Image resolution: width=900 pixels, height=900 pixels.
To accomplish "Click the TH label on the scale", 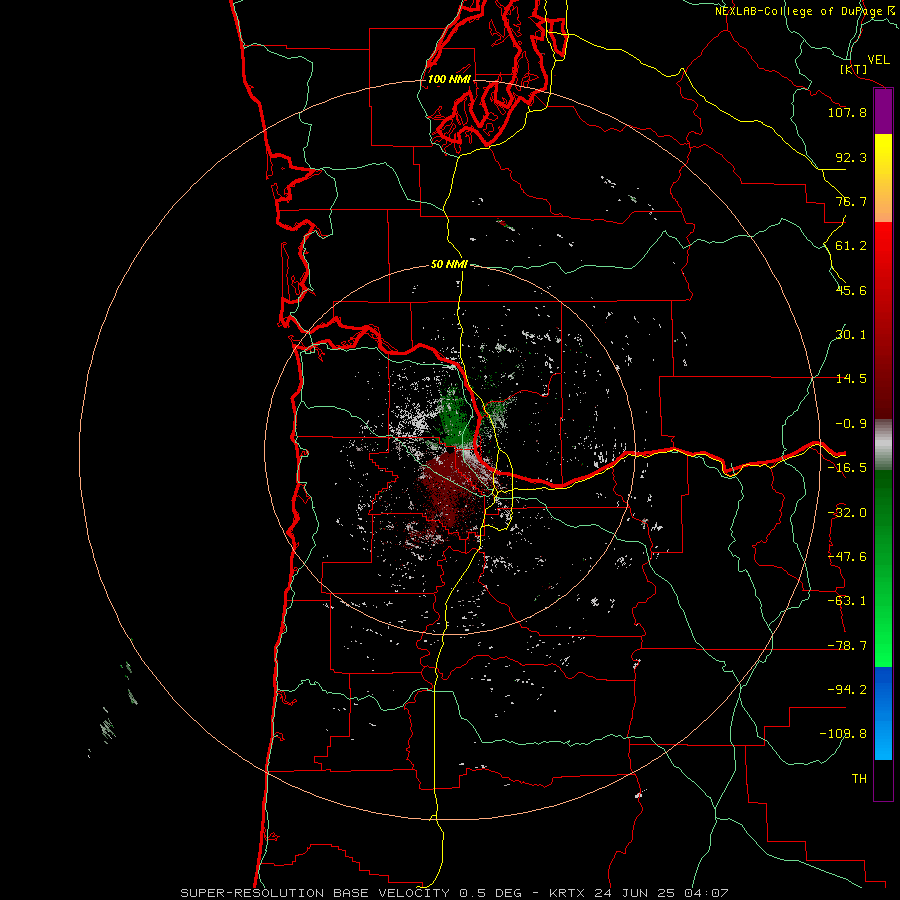I will coord(859,779).
